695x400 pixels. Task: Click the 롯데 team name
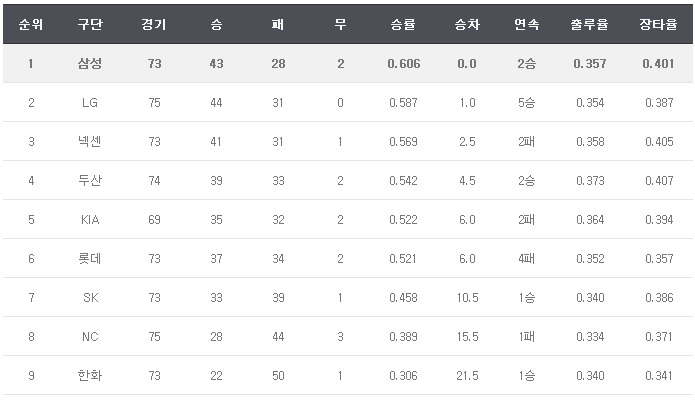(x=90, y=258)
